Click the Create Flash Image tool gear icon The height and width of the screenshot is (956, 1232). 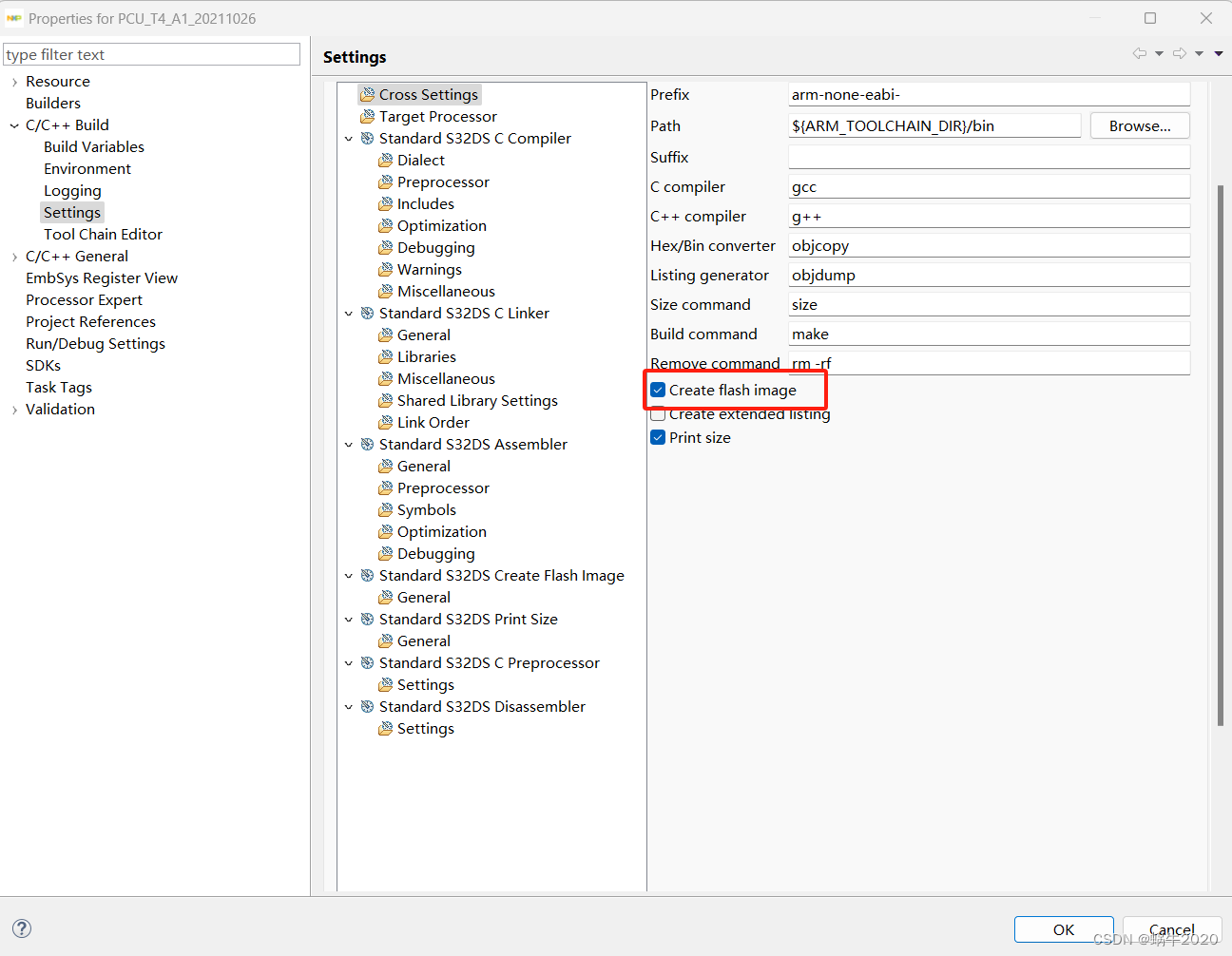click(367, 575)
